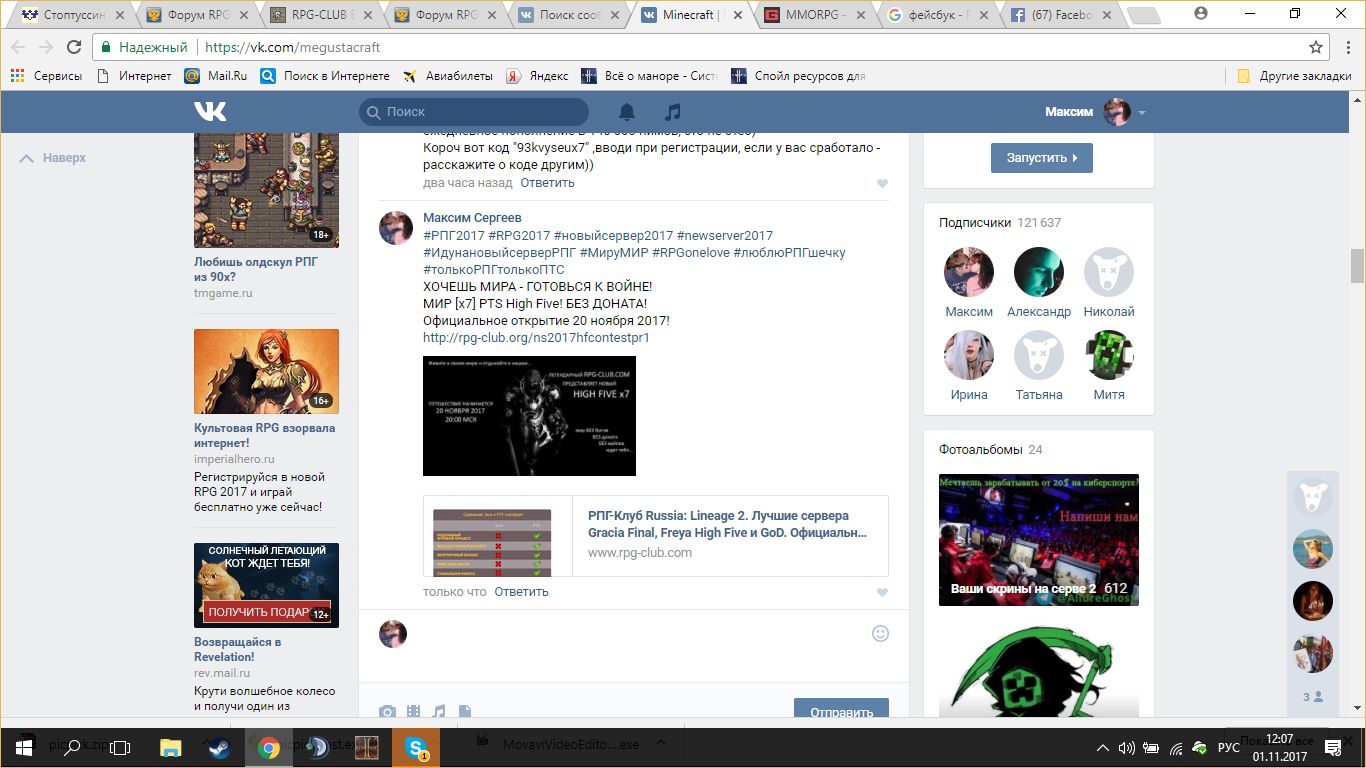
Task: Open Ваши скрины на серве 2 album
Action: pos(1039,540)
